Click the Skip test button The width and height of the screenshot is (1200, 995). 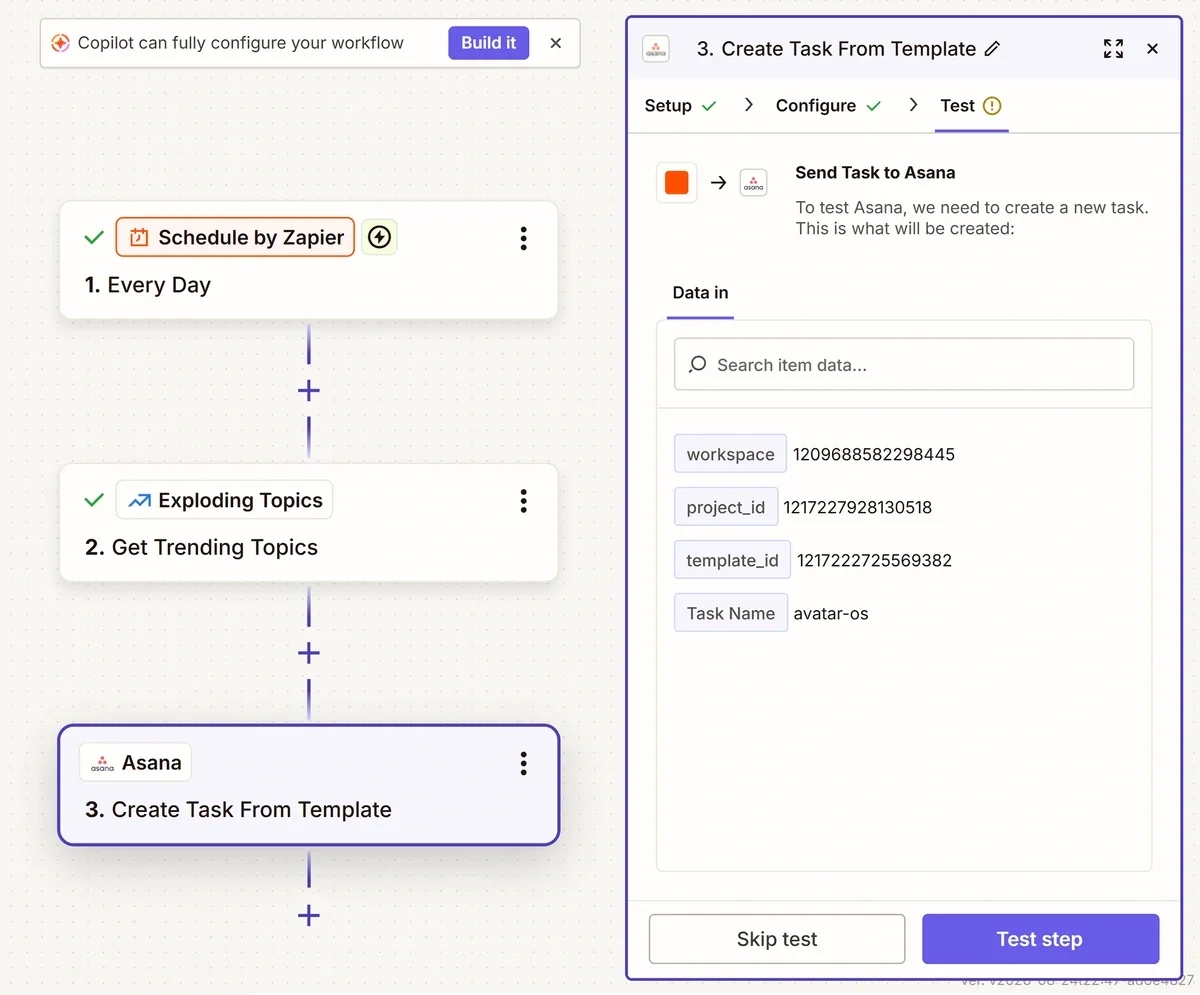(777, 939)
